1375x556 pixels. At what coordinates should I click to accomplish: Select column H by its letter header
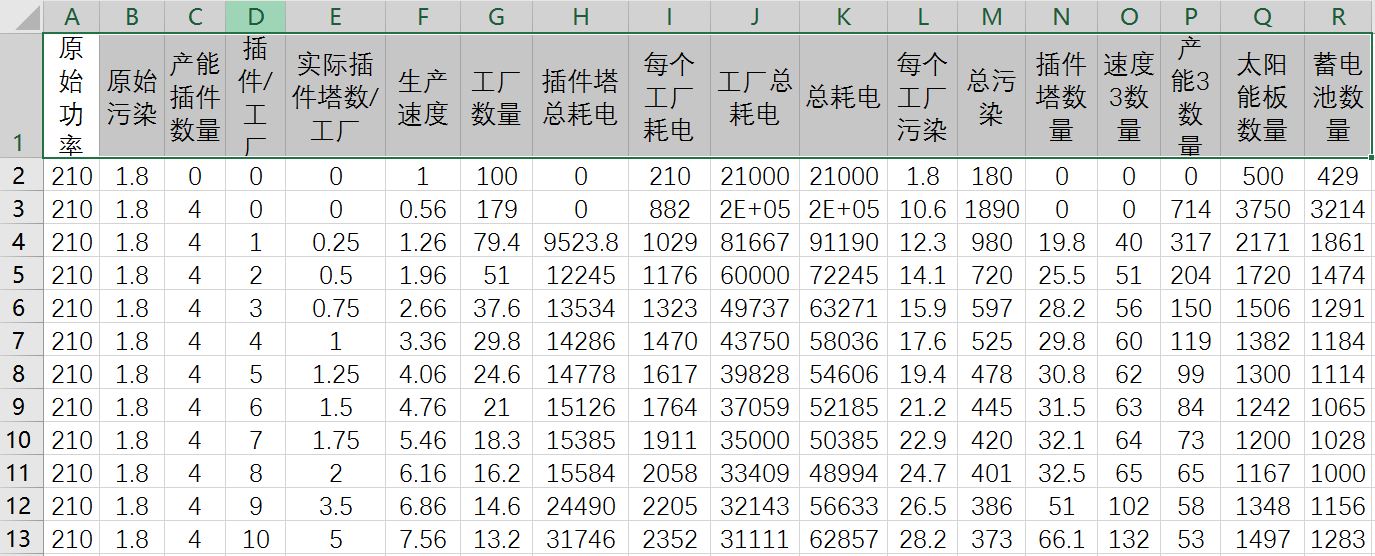tap(580, 16)
